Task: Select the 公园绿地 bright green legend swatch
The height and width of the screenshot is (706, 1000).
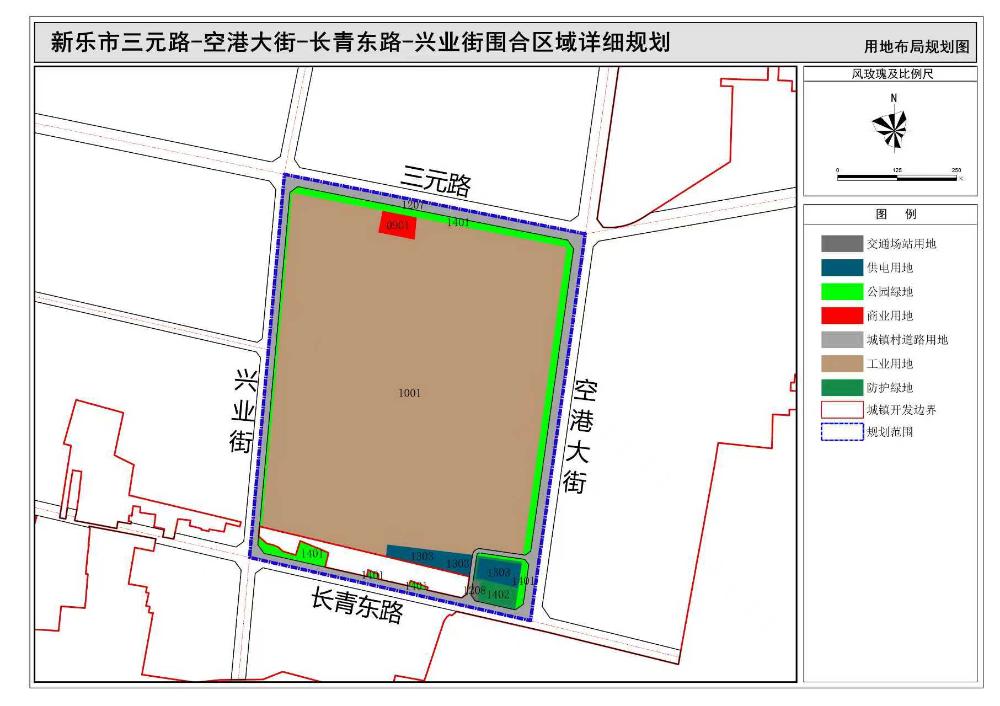Action: (841, 291)
